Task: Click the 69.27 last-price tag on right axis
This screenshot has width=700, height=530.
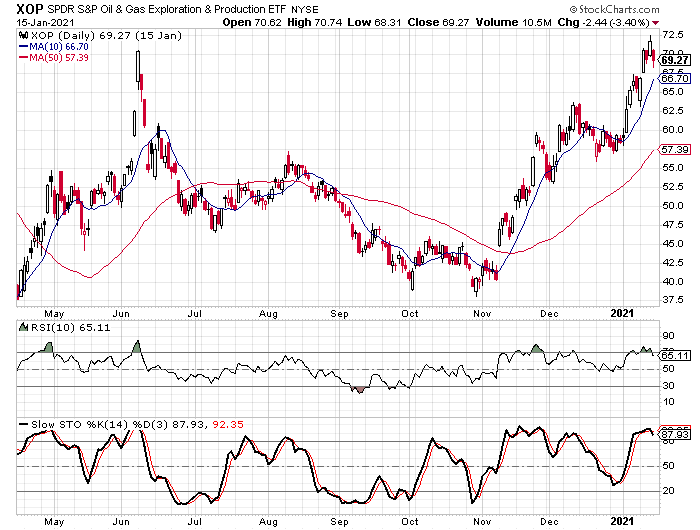Action: [x=675, y=60]
